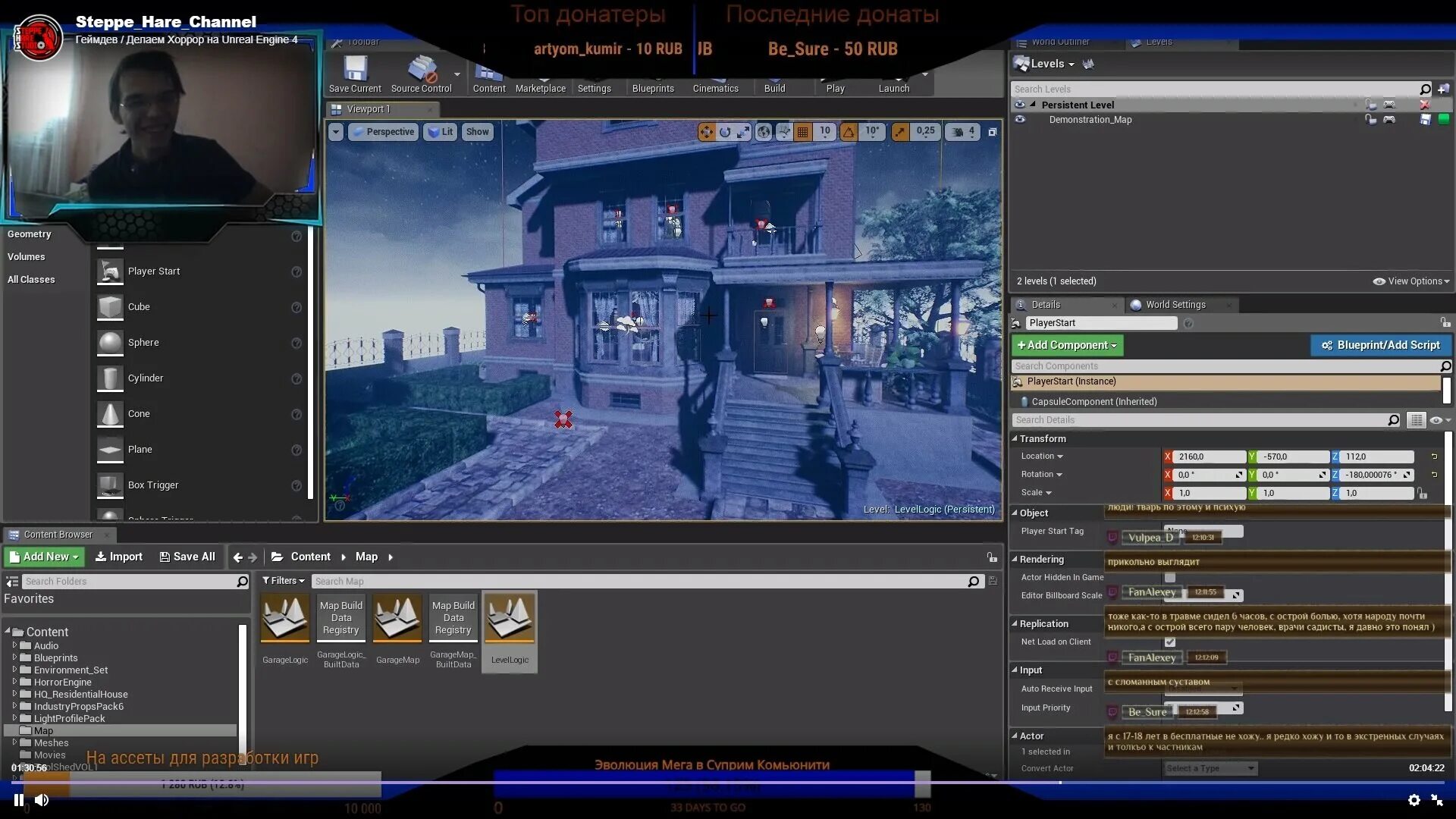The width and height of the screenshot is (1456, 819).
Task: Select Cone shape in Place Actors list
Action: point(139,414)
